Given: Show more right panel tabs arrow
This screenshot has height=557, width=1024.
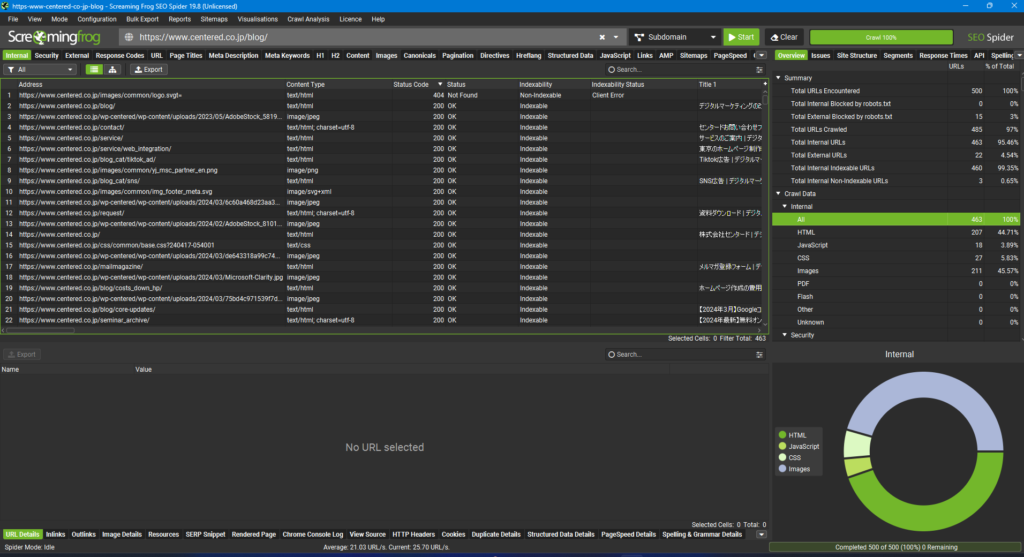Looking at the screenshot, I should pyautogui.click(x=1019, y=56).
